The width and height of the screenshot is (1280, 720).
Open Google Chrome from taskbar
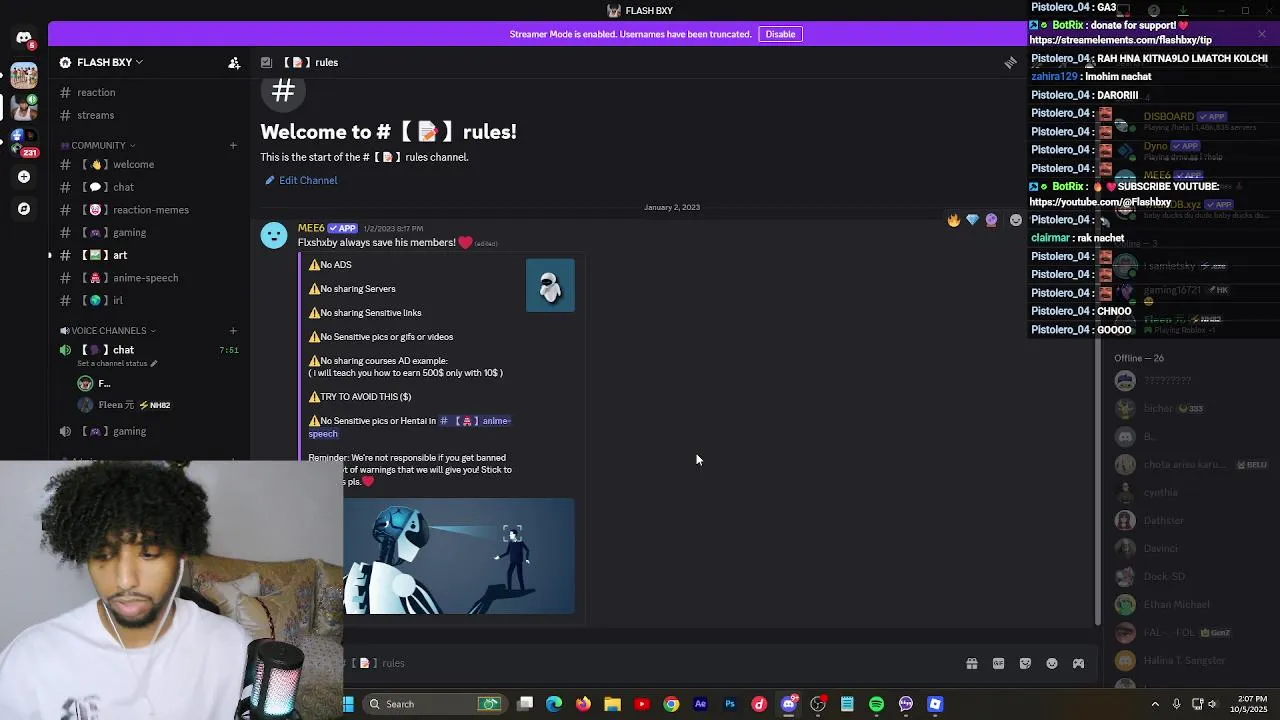coord(671,704)
